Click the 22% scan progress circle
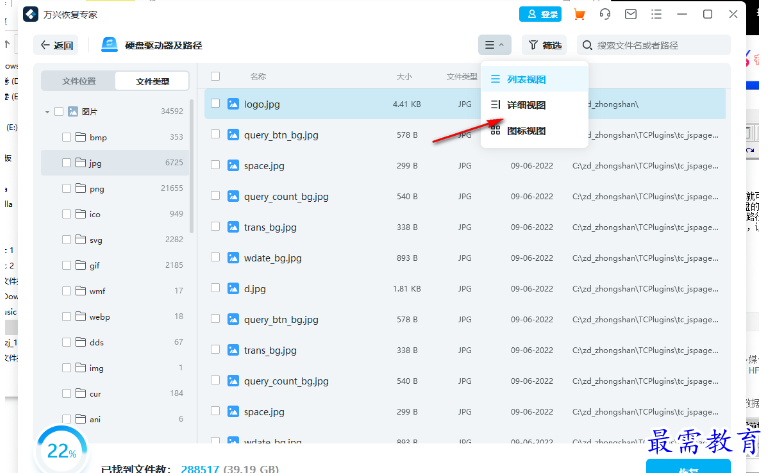This screenshot has height=473, width=769. (x=59, y=453)
